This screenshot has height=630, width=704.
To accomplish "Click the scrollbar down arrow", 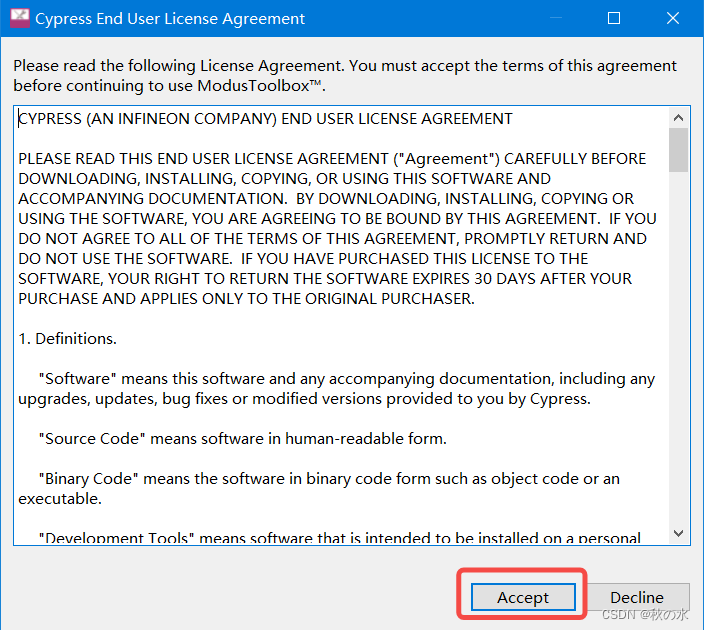I will coord(678,533).
